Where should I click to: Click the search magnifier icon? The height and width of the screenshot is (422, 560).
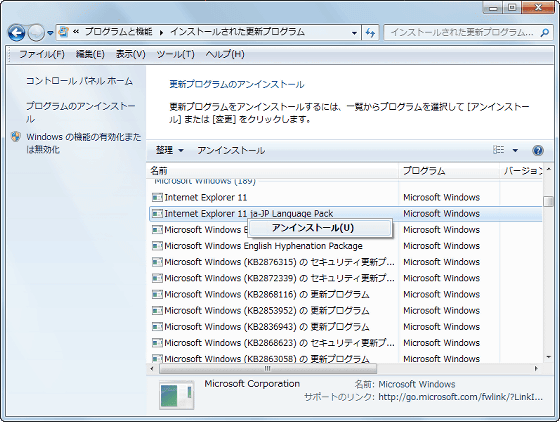tap(545, 32)
